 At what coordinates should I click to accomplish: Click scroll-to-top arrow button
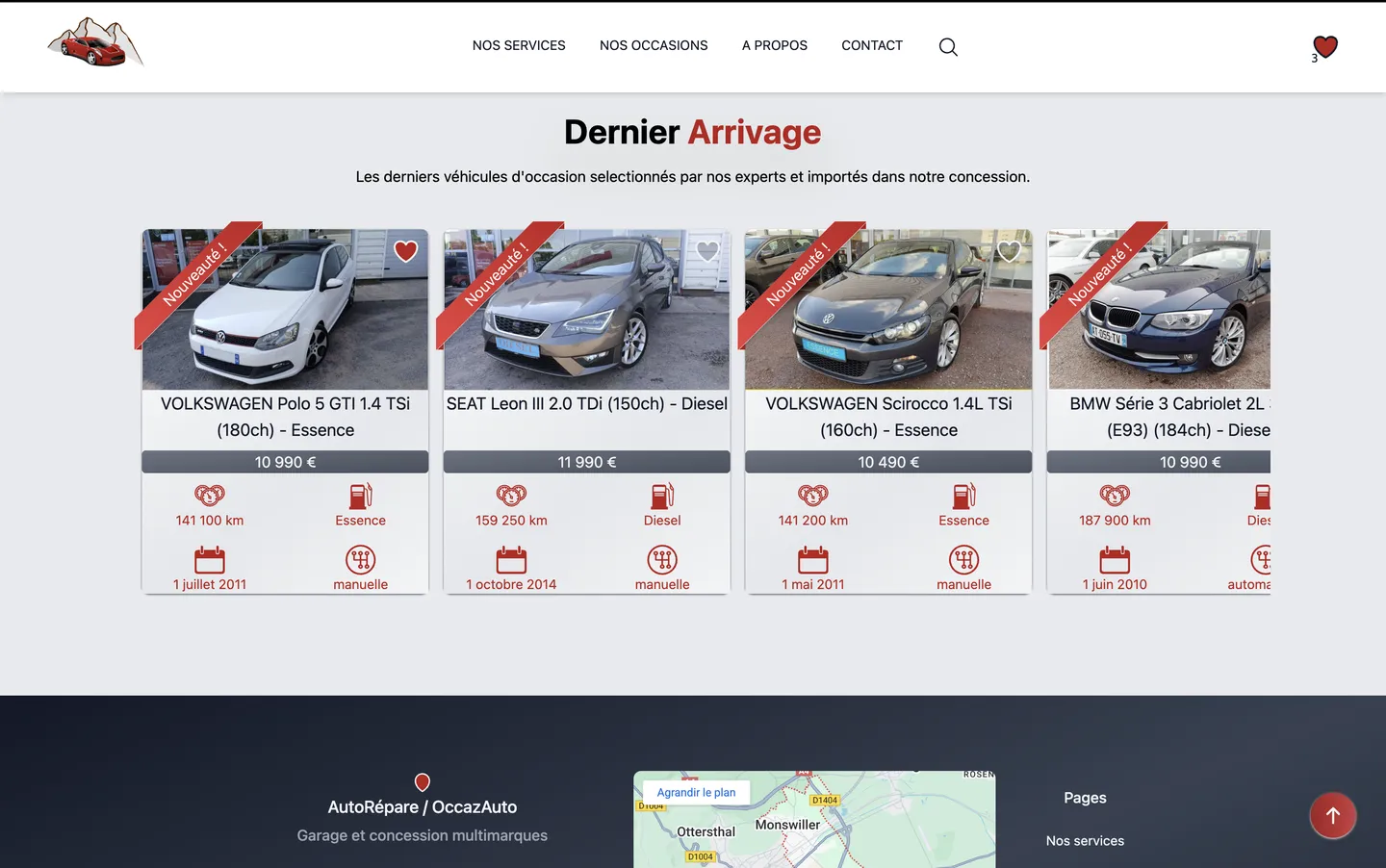point(1332,816)
